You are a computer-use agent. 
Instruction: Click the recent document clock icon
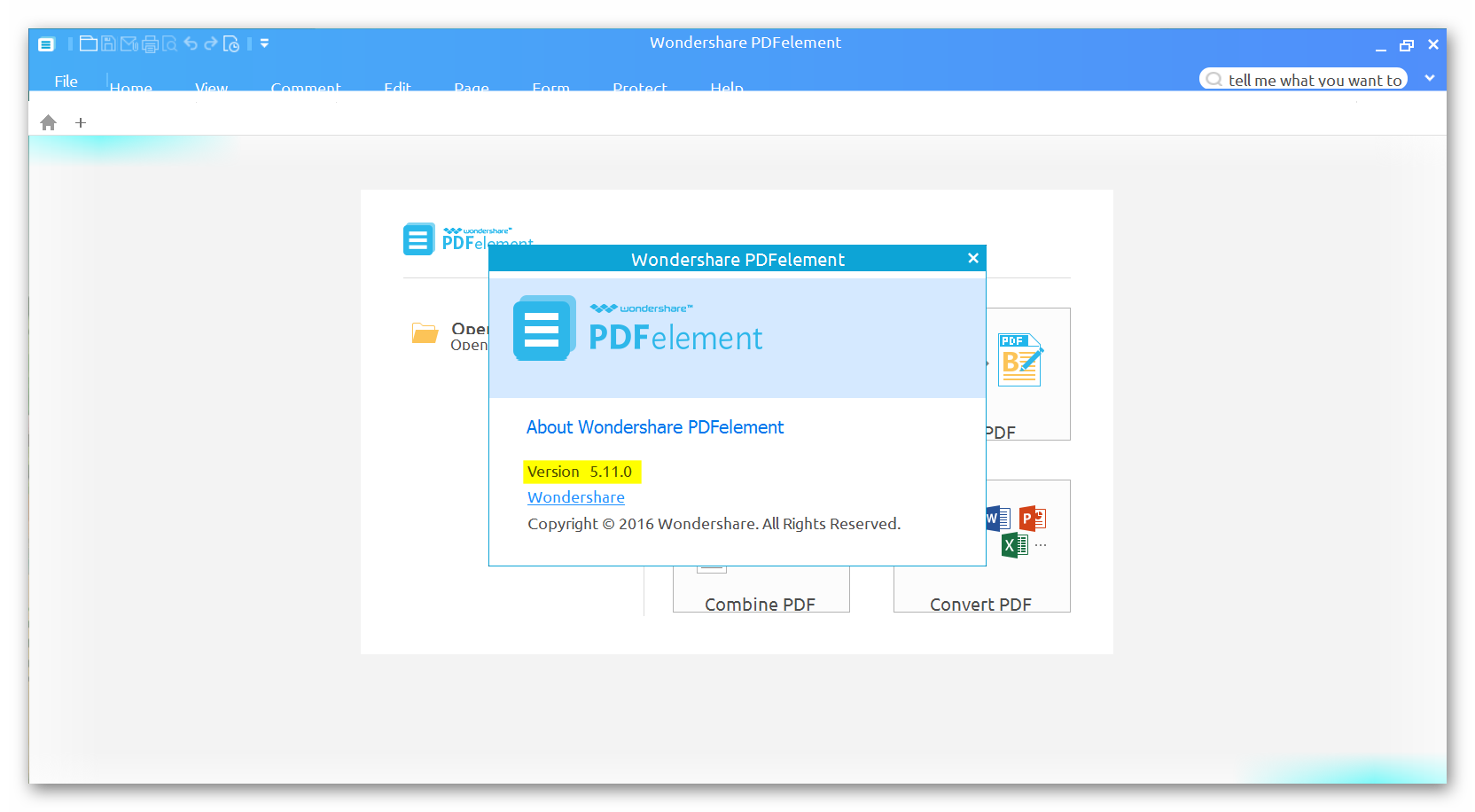[231, 43]
